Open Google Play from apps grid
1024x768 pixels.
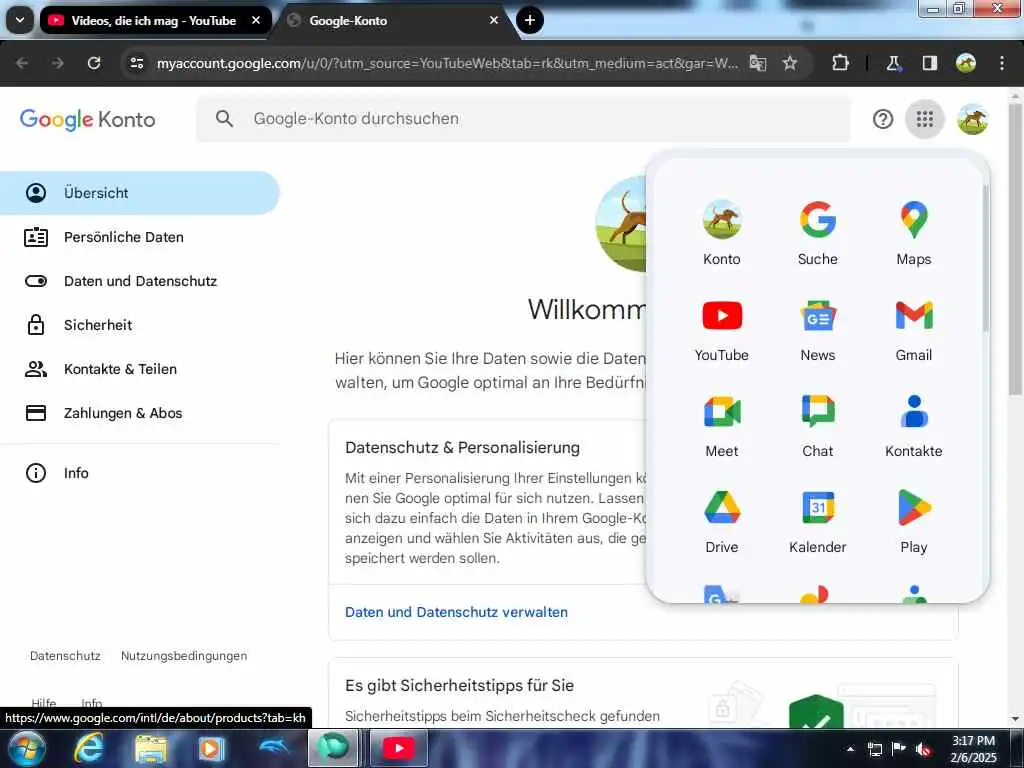click(914, 521)
